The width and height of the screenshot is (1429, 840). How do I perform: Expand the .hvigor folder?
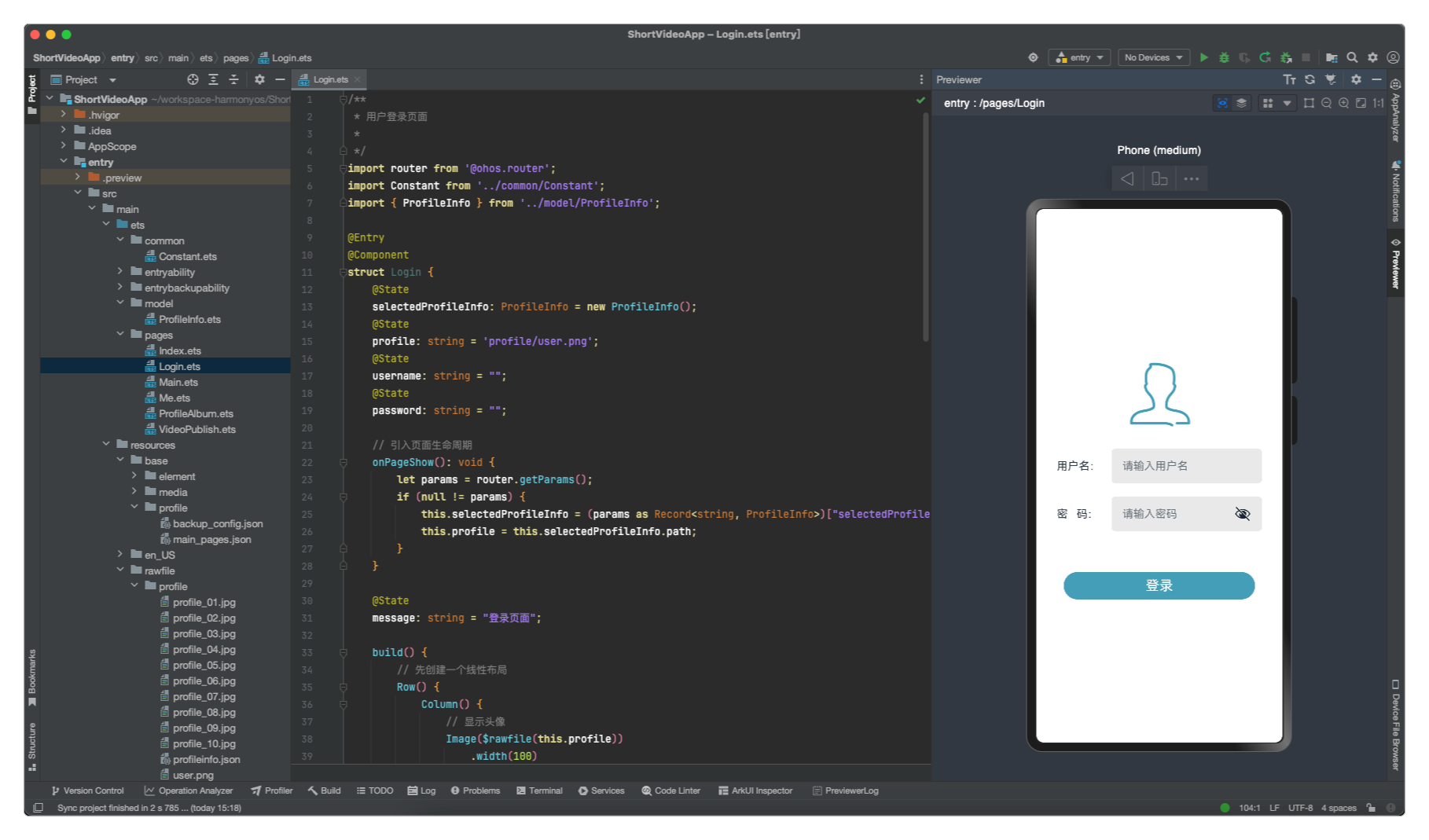tap(64, 115)
